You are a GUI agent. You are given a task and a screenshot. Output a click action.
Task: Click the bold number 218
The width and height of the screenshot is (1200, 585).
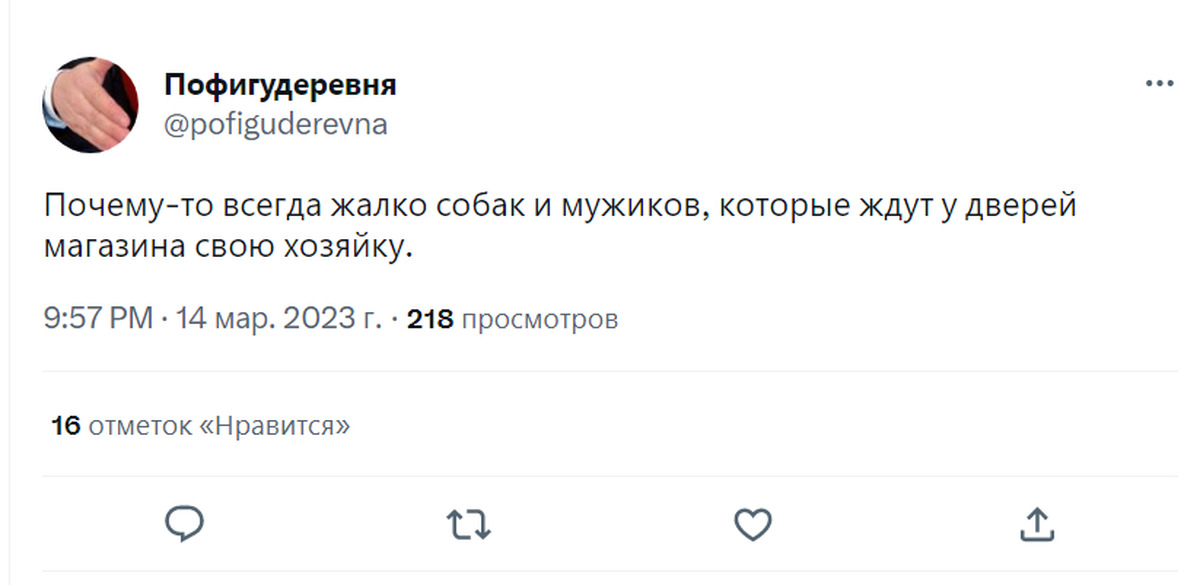[x=431, y=319]
